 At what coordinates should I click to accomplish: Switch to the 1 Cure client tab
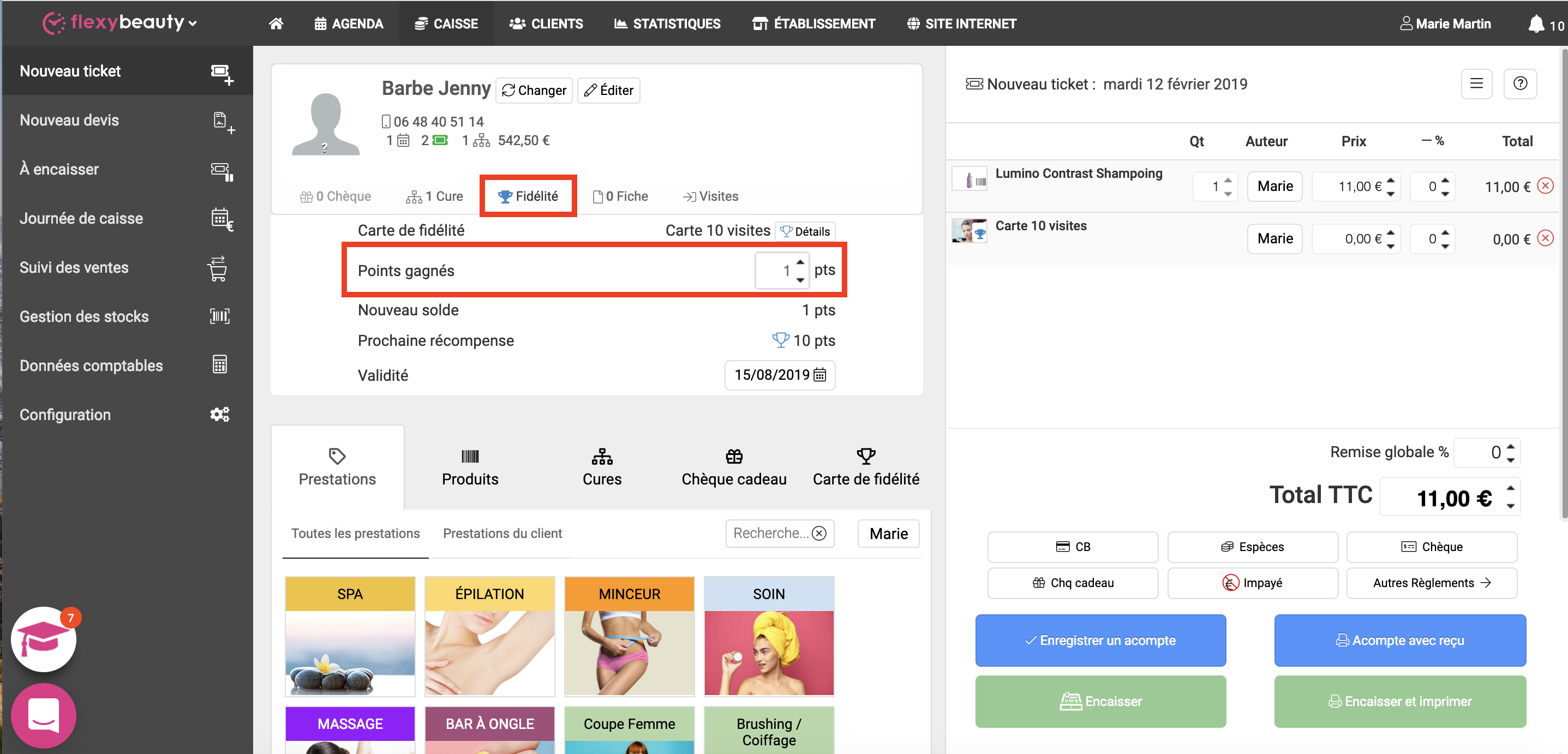pos(435,196)
